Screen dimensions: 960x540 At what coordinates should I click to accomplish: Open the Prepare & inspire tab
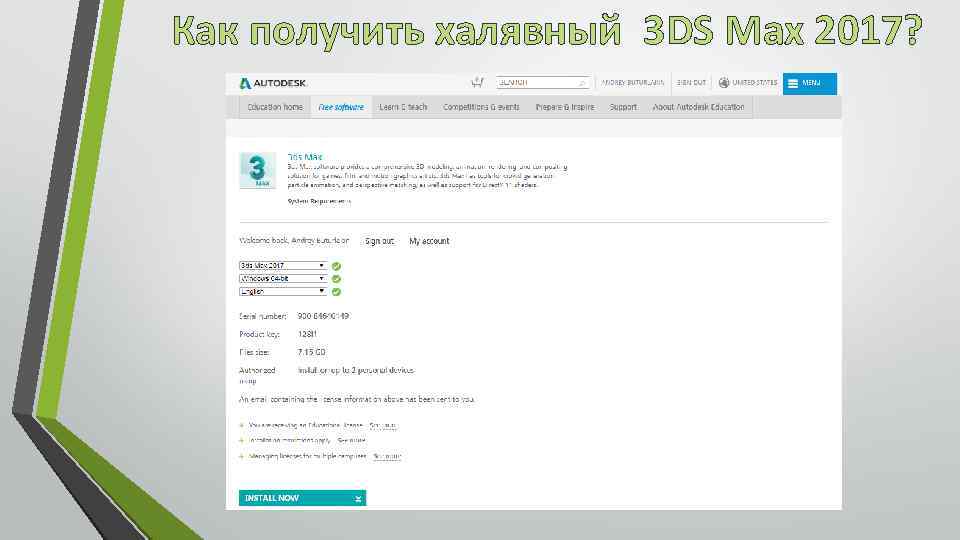[x=564, y=107]
